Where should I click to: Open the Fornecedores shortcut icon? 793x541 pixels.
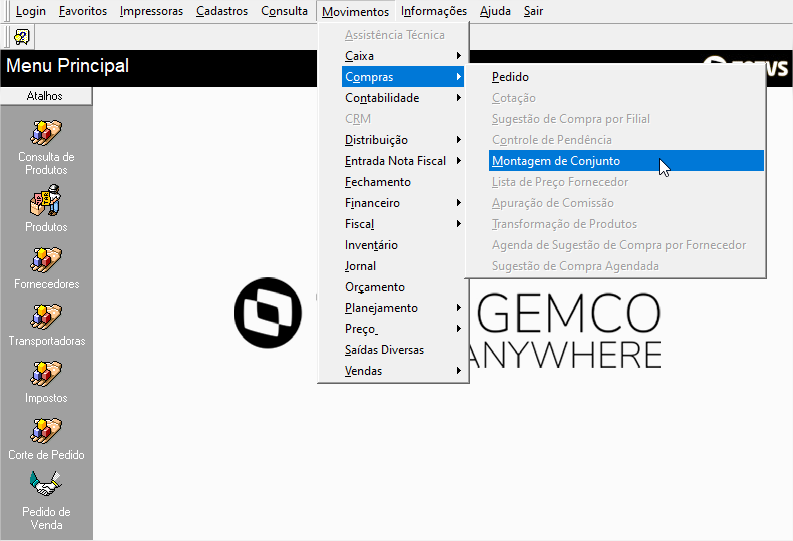tap(46, 260)
